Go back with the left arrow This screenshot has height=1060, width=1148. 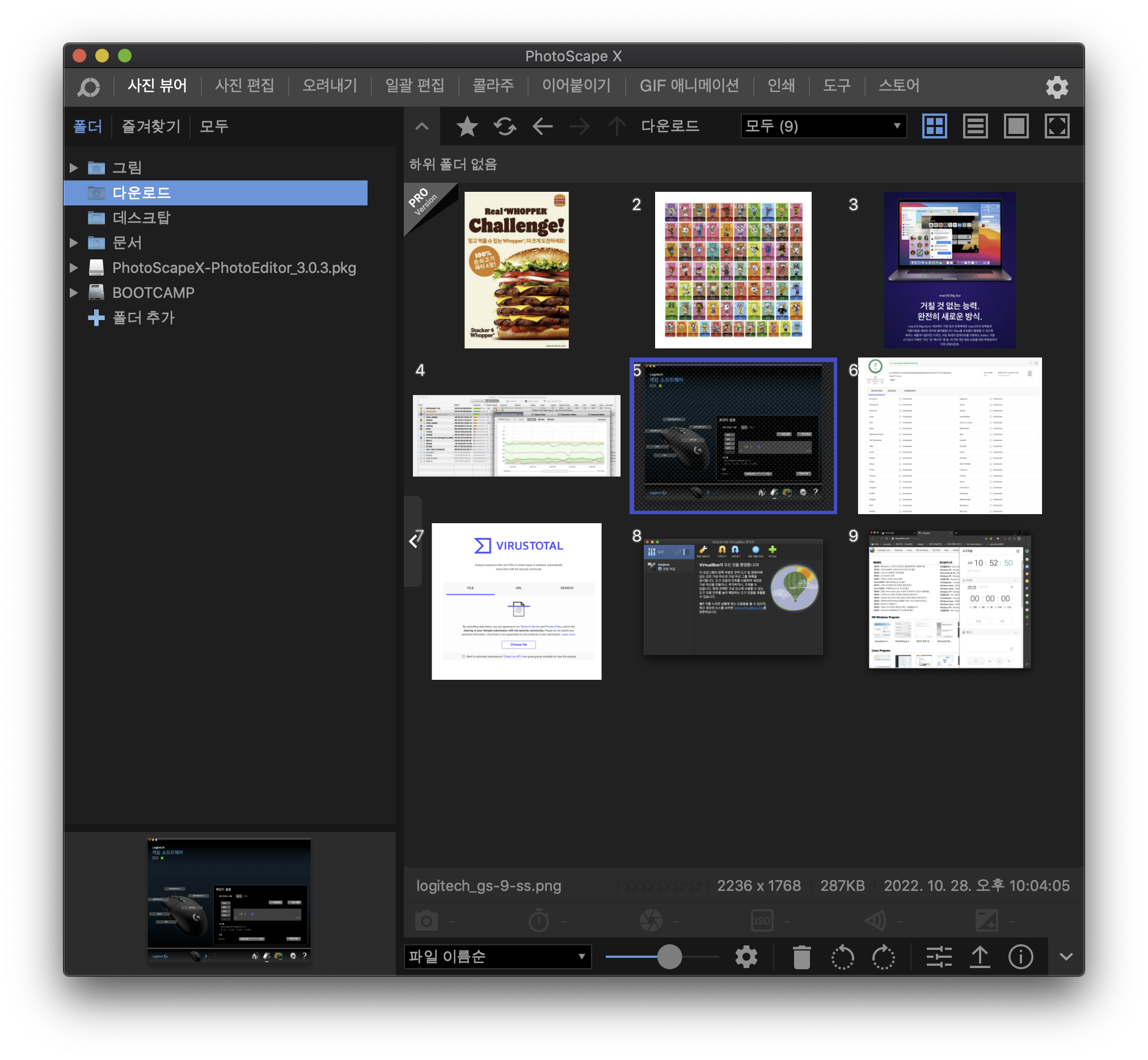[542, 126]
